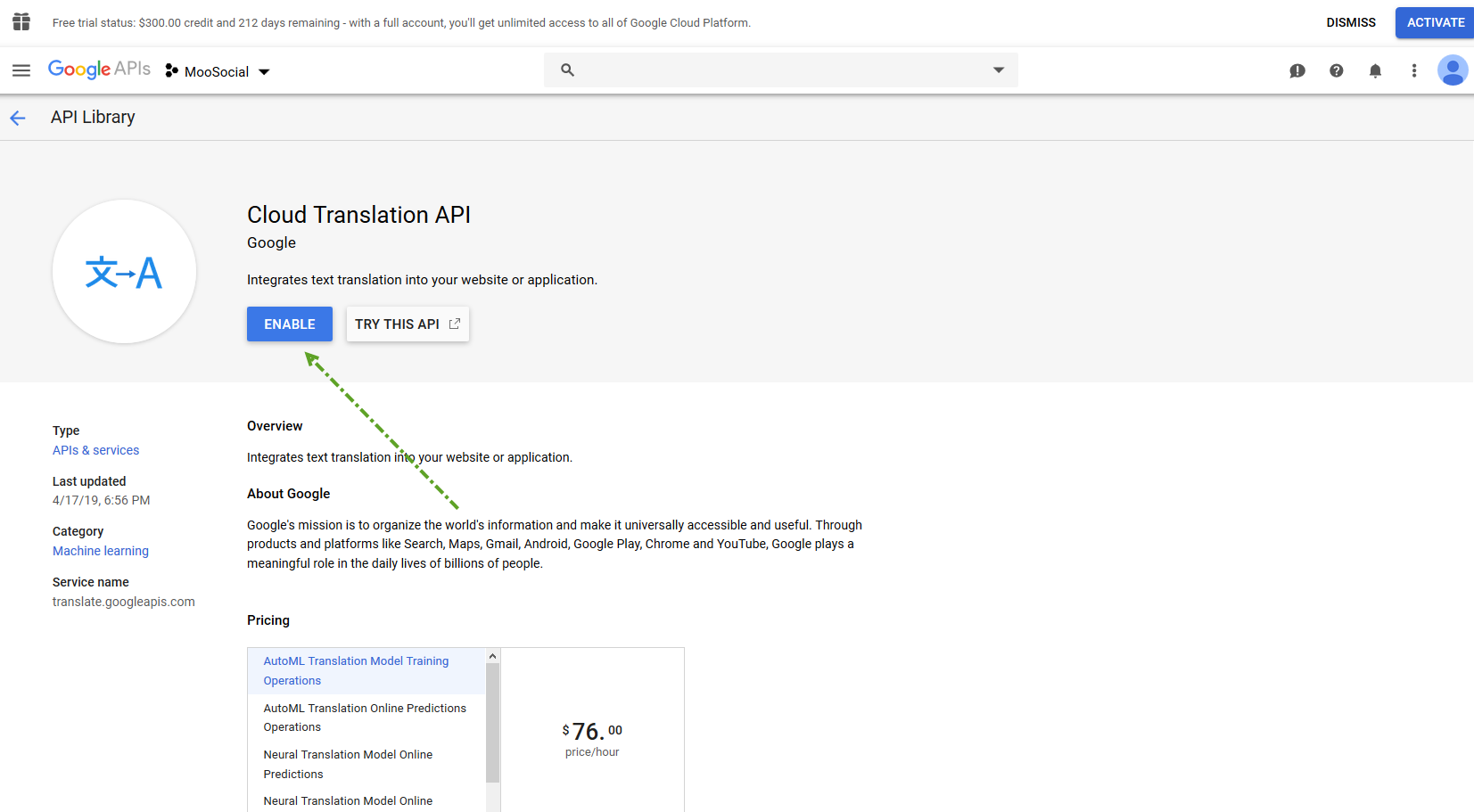Open the three-dot settings menu

coord(1414,70)
